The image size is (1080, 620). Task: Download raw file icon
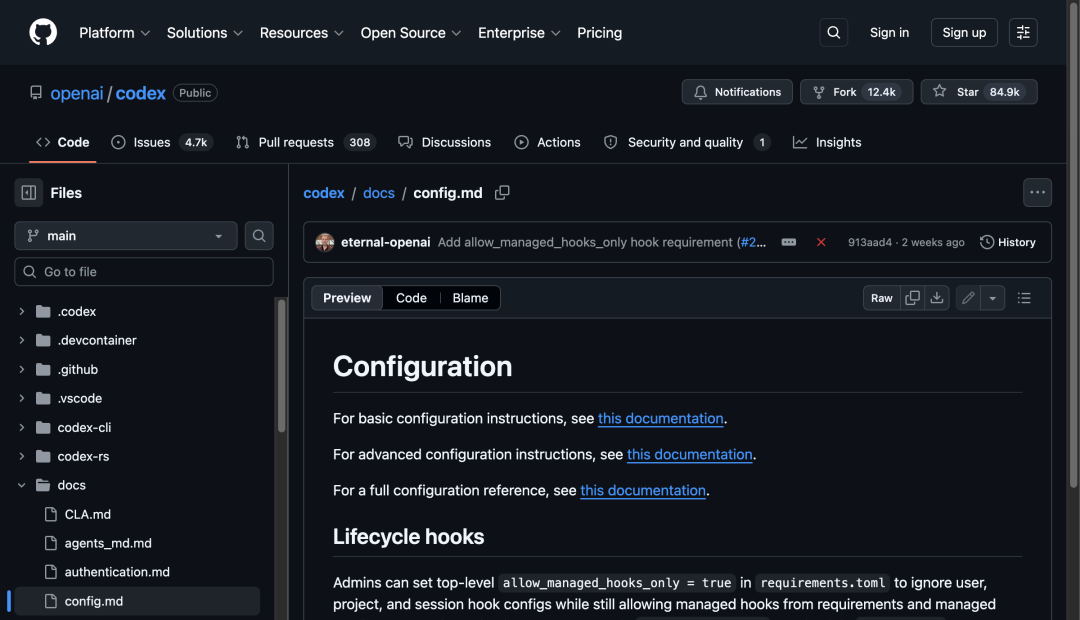point(937,298)
